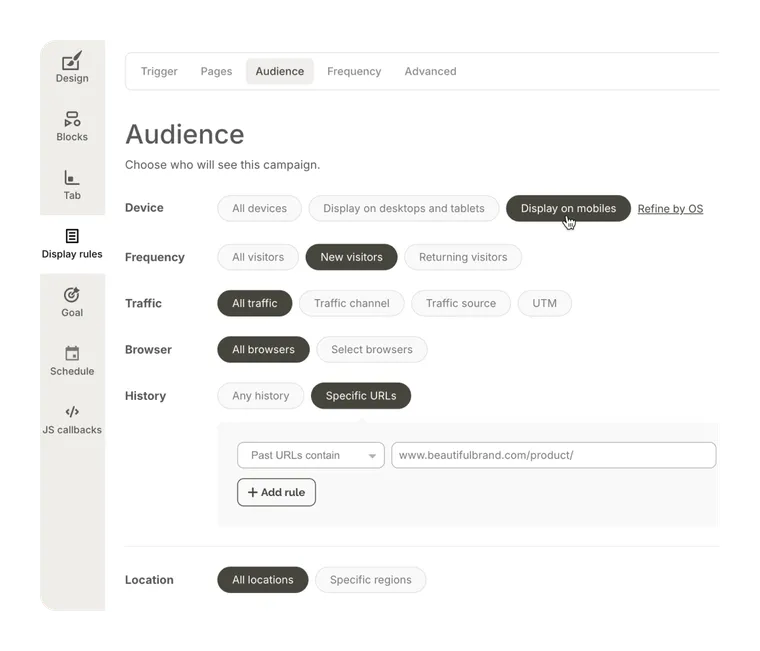Choose All devices option
This screenshot has width=760, height=651.
tap(259, 208)
